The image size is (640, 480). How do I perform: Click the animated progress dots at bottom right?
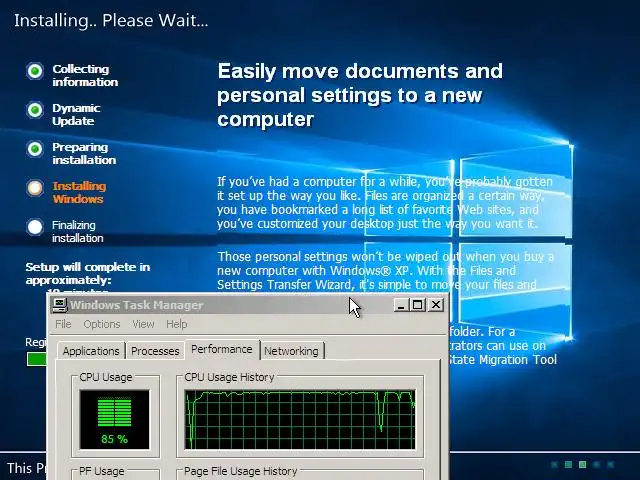coord(582,464)
